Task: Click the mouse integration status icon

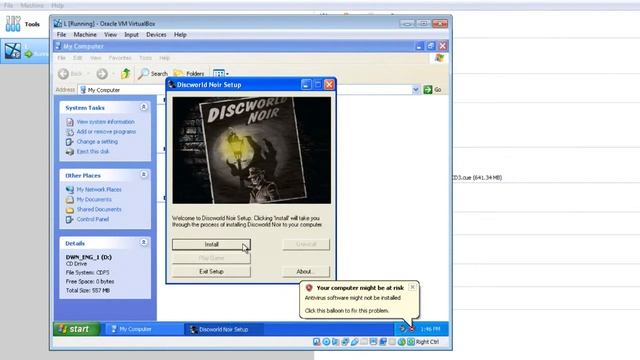Action: [x=402, y=342]
